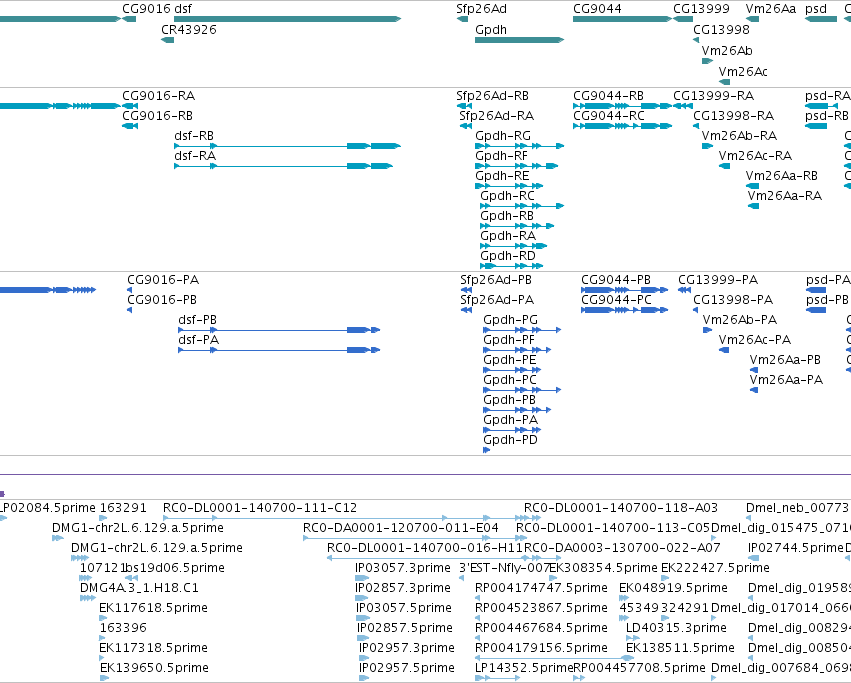
Task: Click transcript Sfp26Ad-RB
Action: coord(492,96)
